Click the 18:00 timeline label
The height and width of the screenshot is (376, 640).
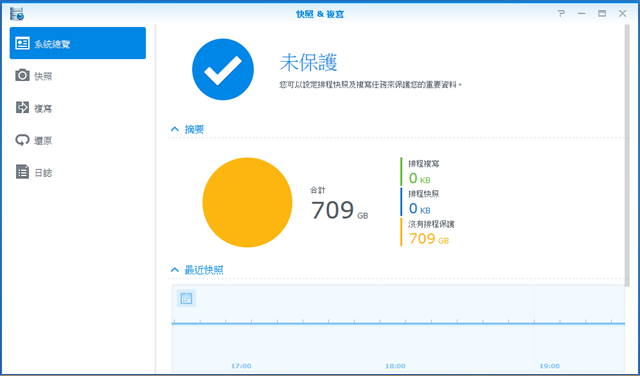[x=395, y=366]
